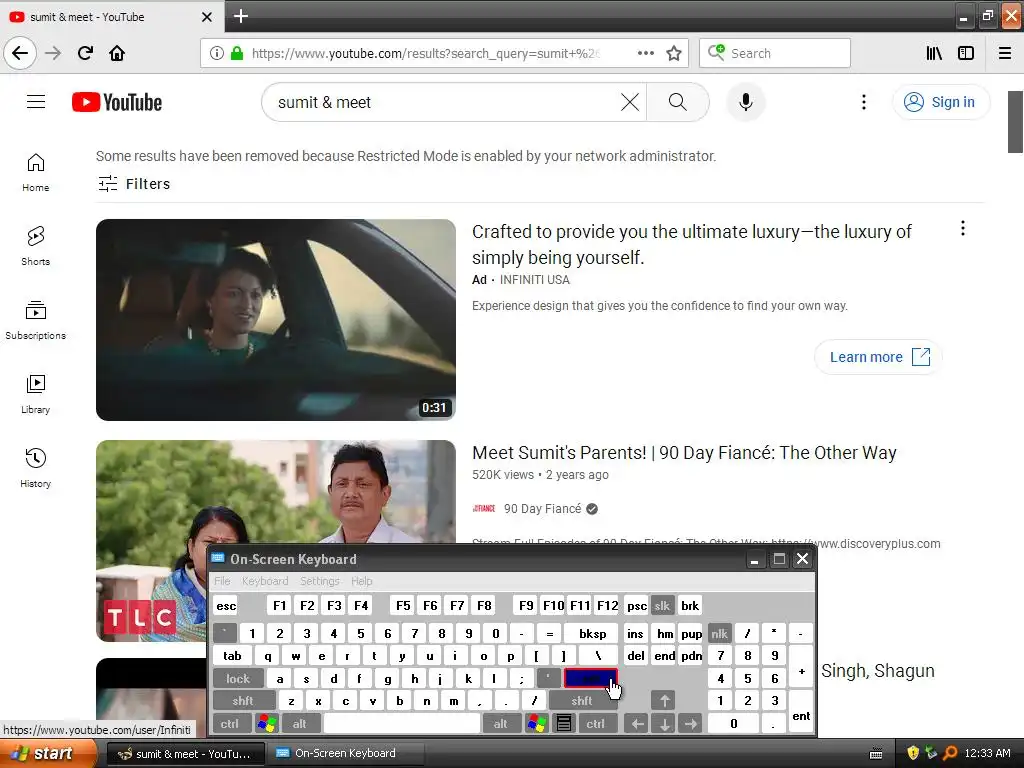The image size is (1024, 768).
Task: Toggle the left shft key on keyboard
Action: coord(243,701)
